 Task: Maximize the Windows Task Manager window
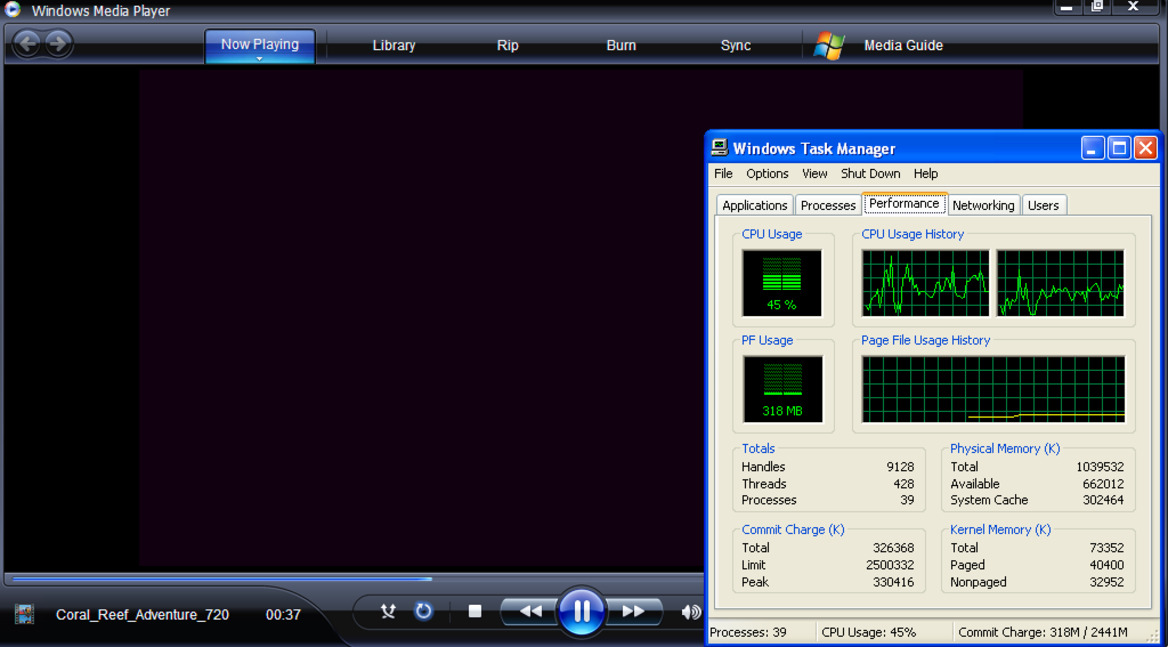1119,148
